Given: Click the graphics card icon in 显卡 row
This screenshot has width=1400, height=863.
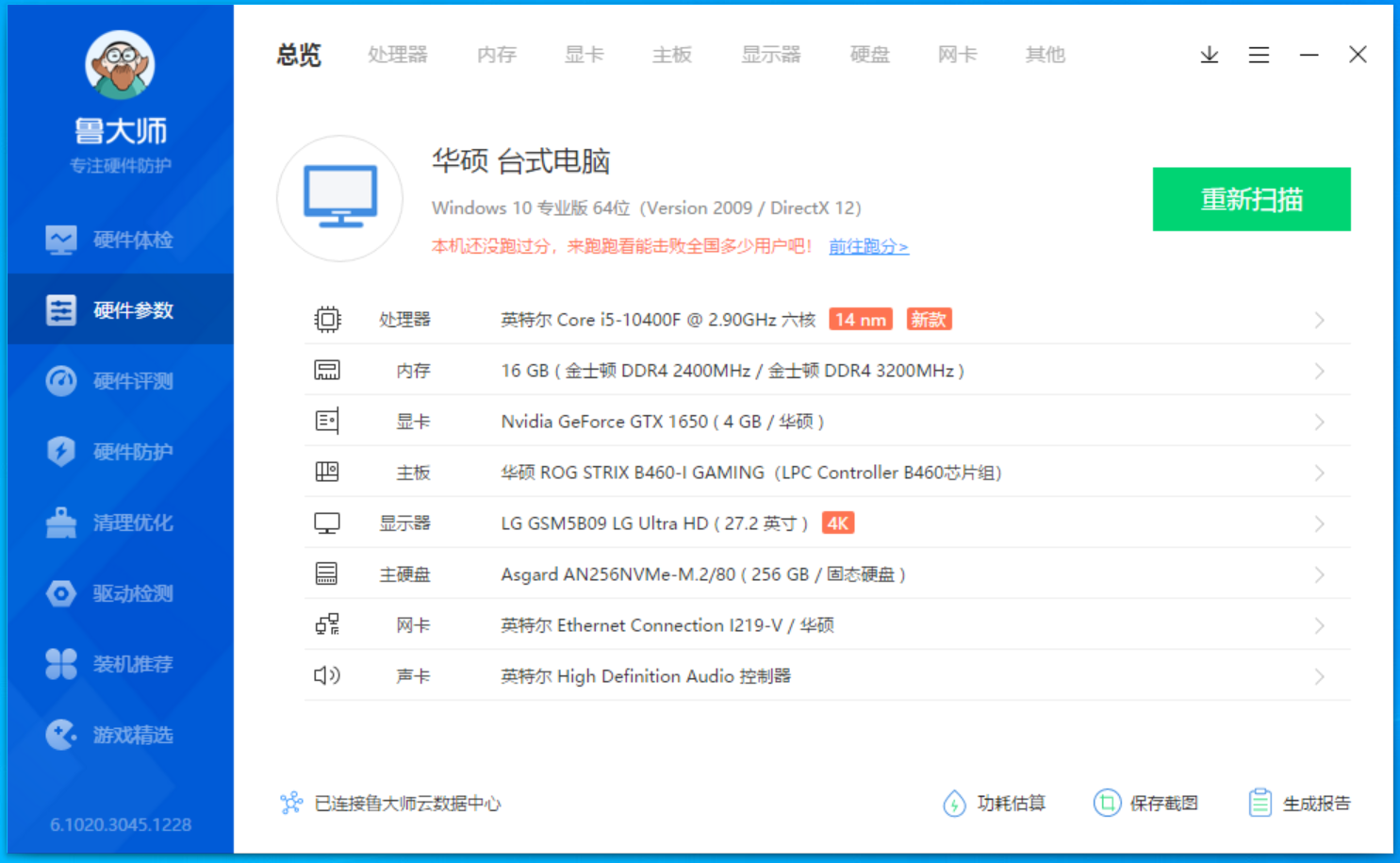Looking at the screenshot, I should 327,422.
